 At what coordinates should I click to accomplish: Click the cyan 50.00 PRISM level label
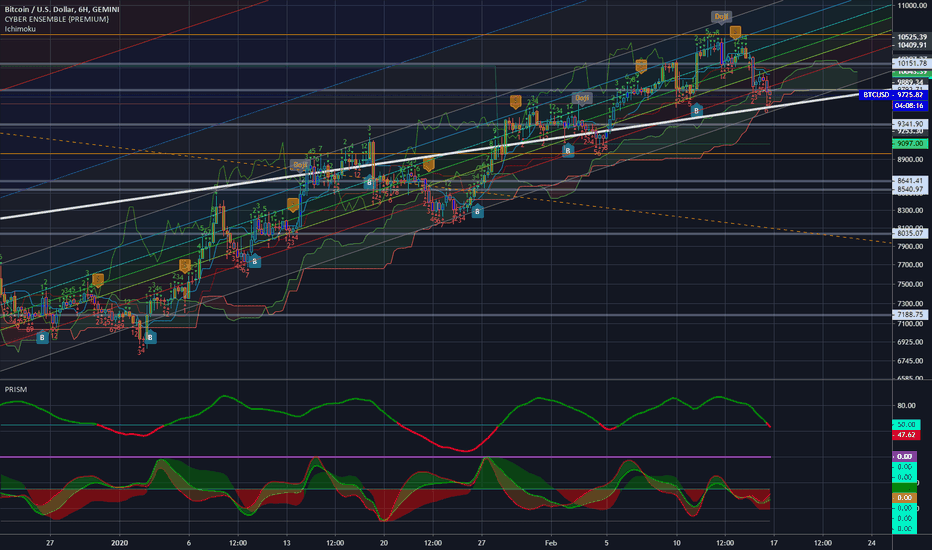906,425
